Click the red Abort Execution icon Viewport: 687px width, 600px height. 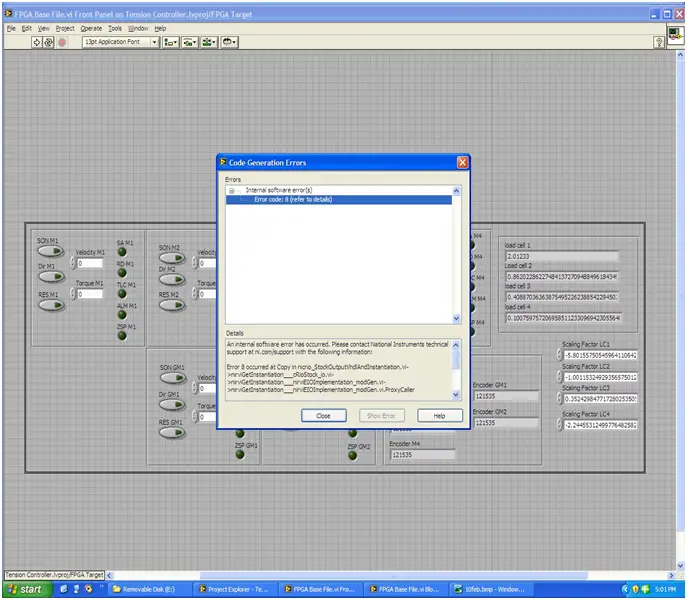(x=62, y=42)
